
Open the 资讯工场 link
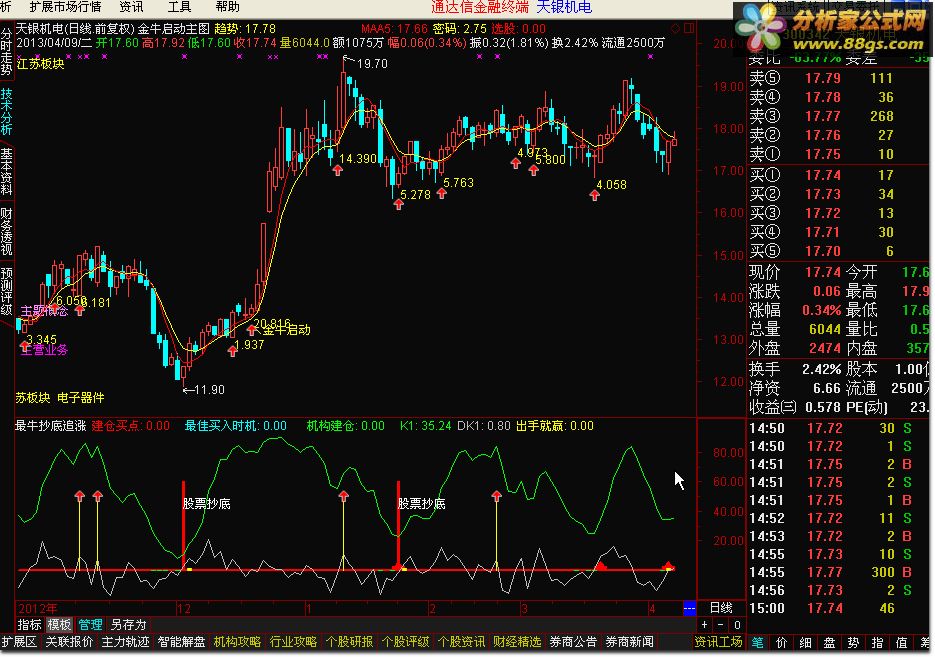click(x=719, y=642)
